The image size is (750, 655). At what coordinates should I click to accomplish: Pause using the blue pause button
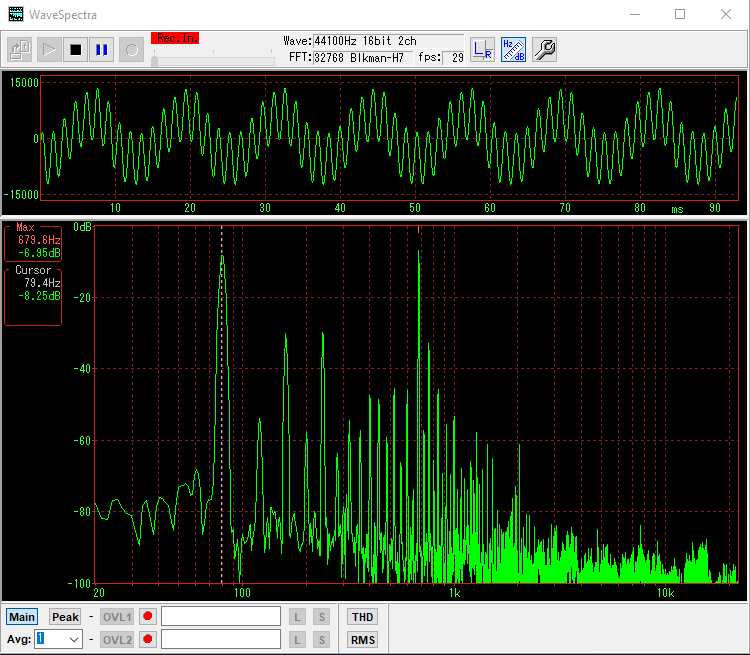tap(101, 49)
